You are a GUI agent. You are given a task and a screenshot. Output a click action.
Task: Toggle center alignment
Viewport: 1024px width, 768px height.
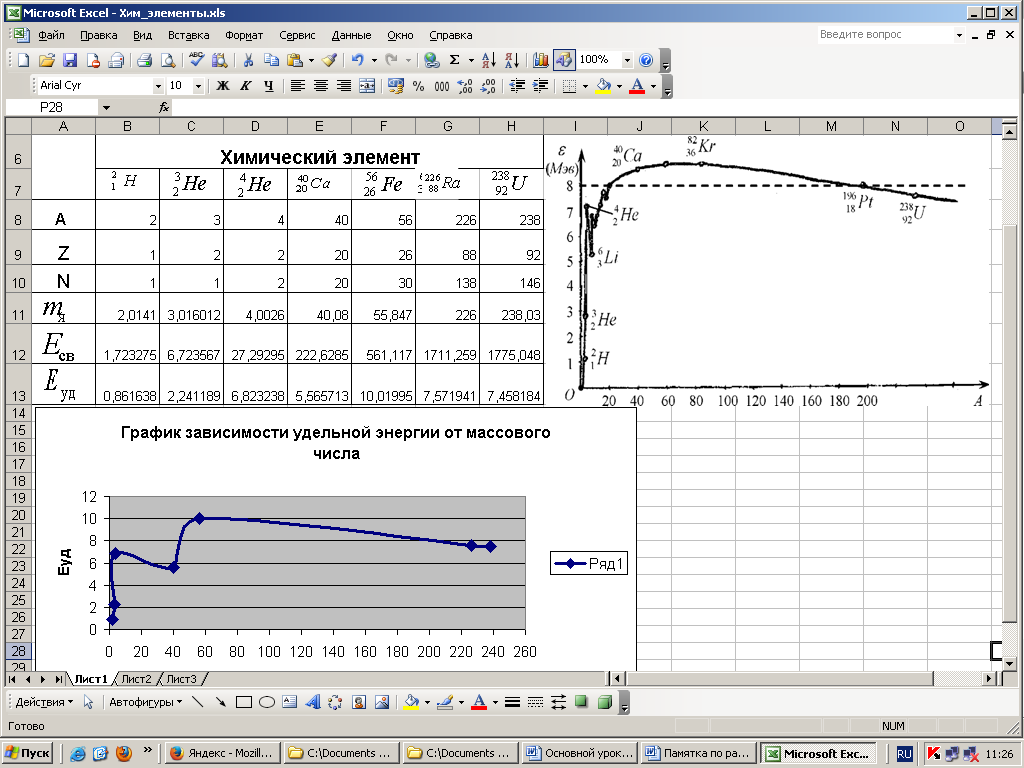coord(321,86)
